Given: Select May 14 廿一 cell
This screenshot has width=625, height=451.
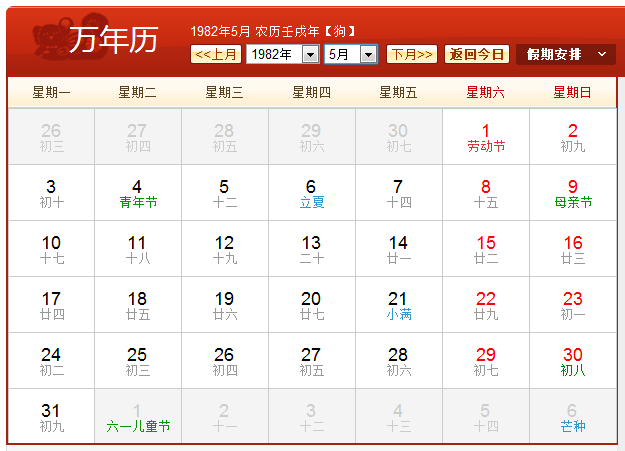Looking at the screenshot, I should [x=399, y=248].
